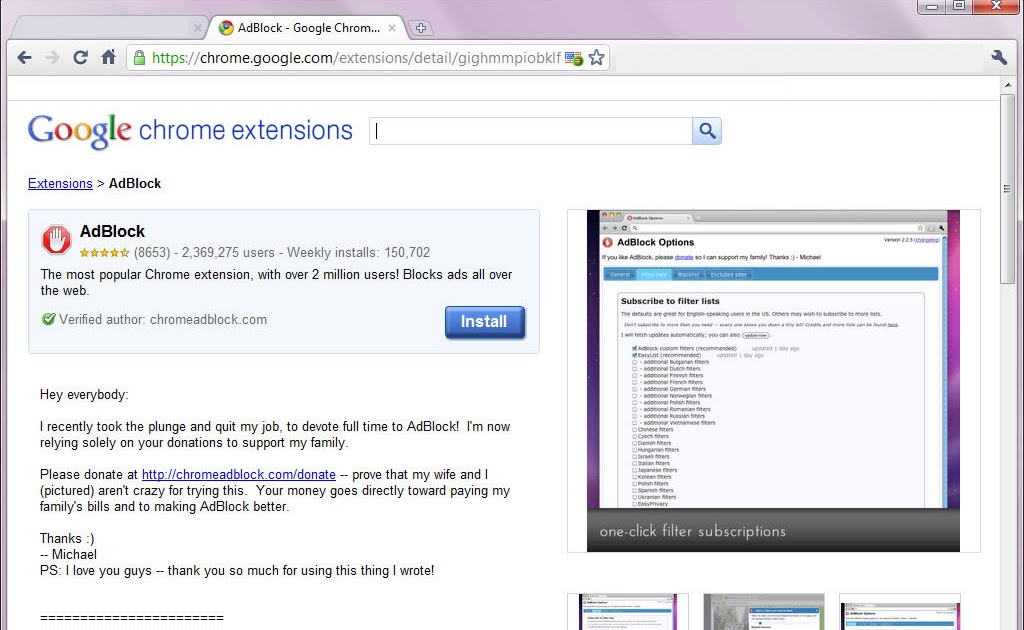Click the "Weekly installs: 150,702" text
The image size is (1024, 630).
point(359,253)
